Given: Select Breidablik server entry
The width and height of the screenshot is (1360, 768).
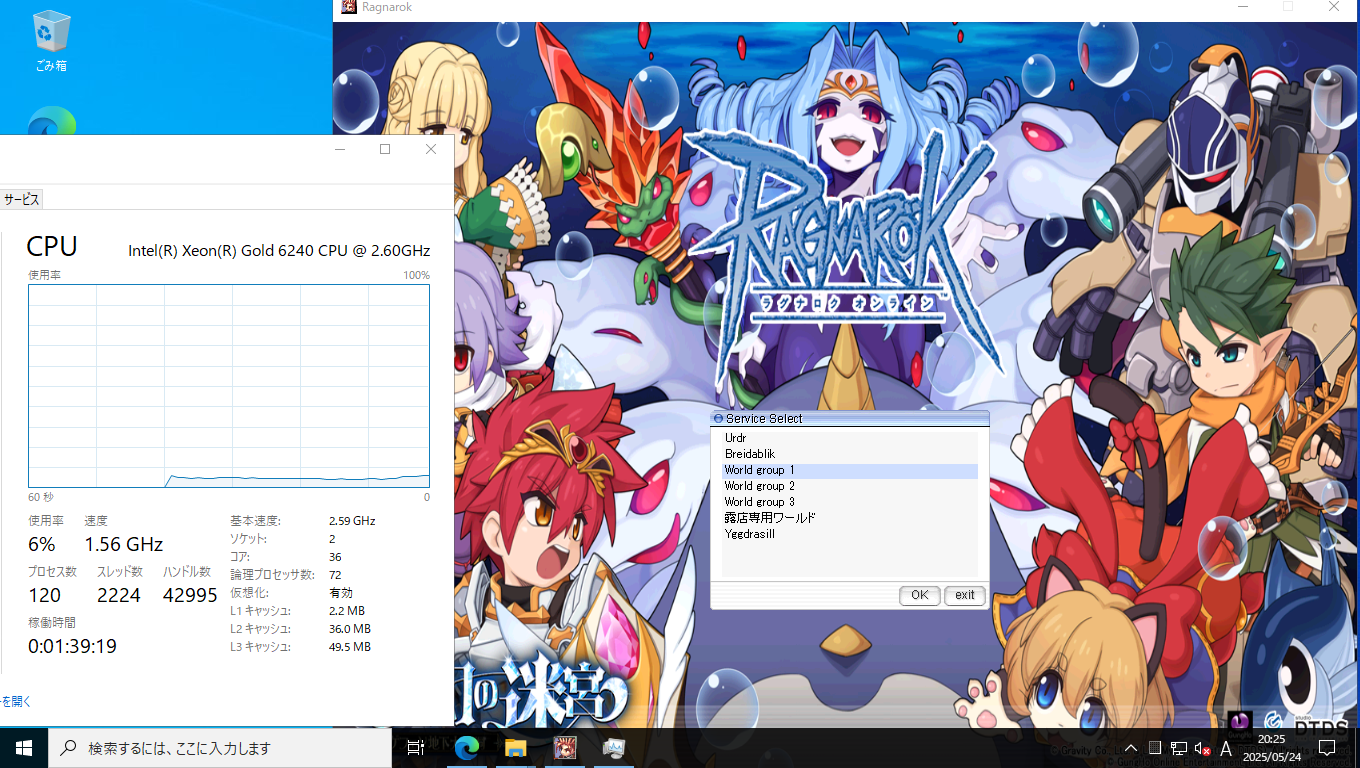Looking at the screenshot, I should pyautogui.click(x=849, y=454).
